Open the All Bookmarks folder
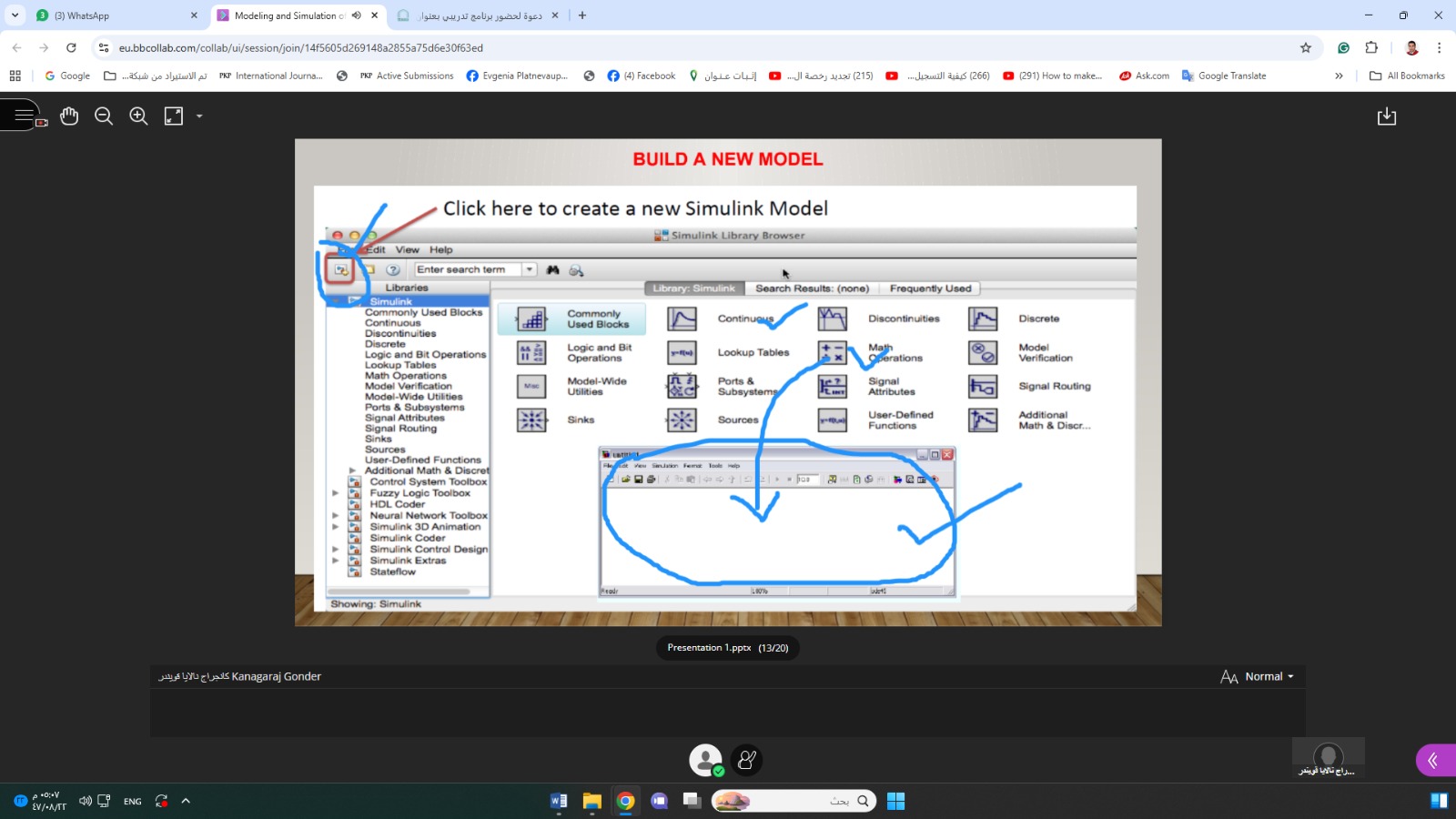Image resolution: width=1456 pixels, height=819 pixels. 1407,76
